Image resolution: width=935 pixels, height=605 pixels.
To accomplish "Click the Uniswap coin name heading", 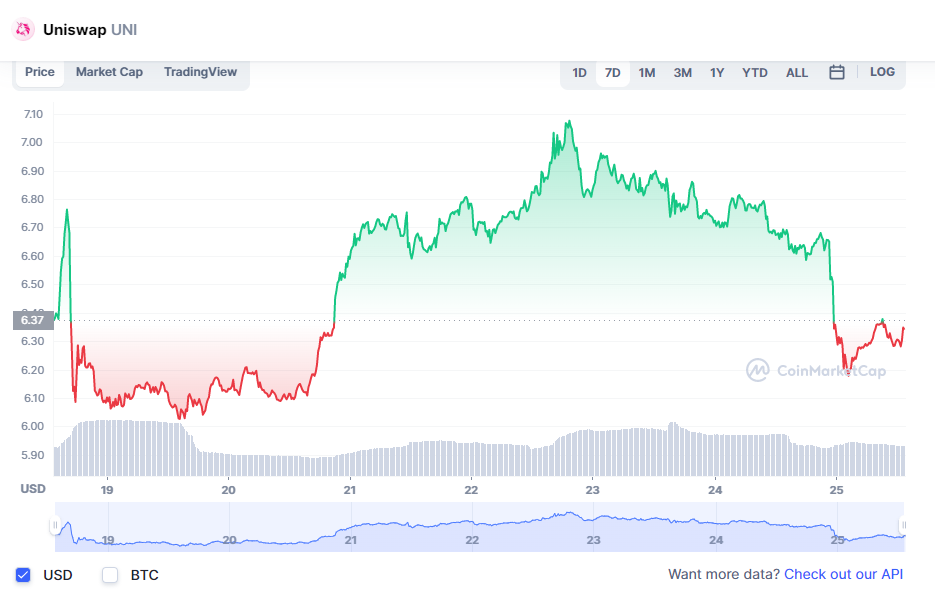I will click(75, 30).
